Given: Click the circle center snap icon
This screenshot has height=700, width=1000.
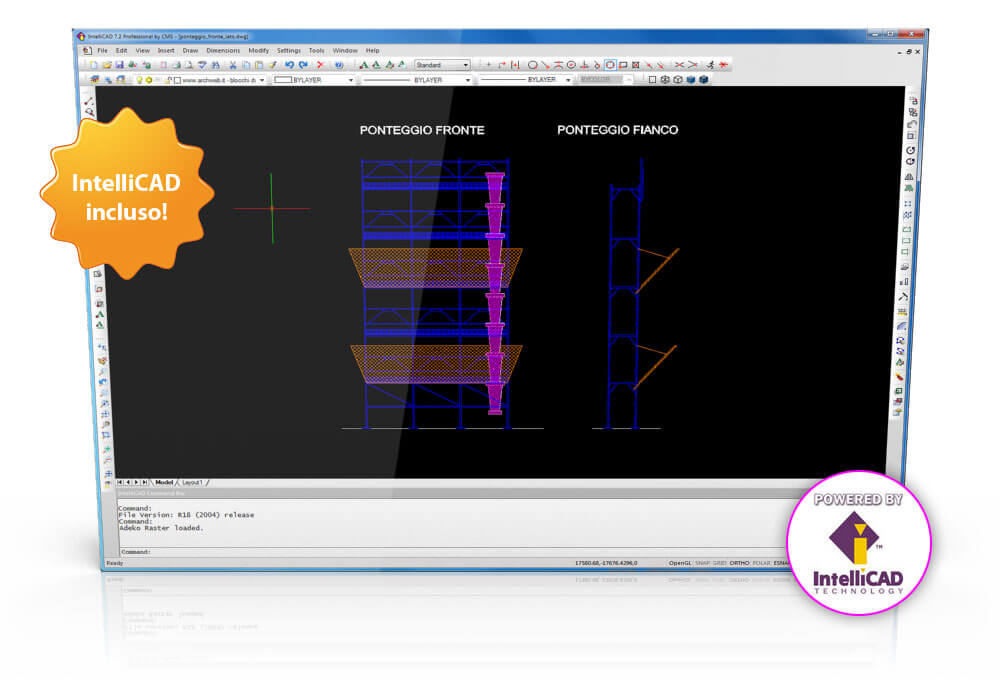Looking at the screenshot, I should point(571,65).
